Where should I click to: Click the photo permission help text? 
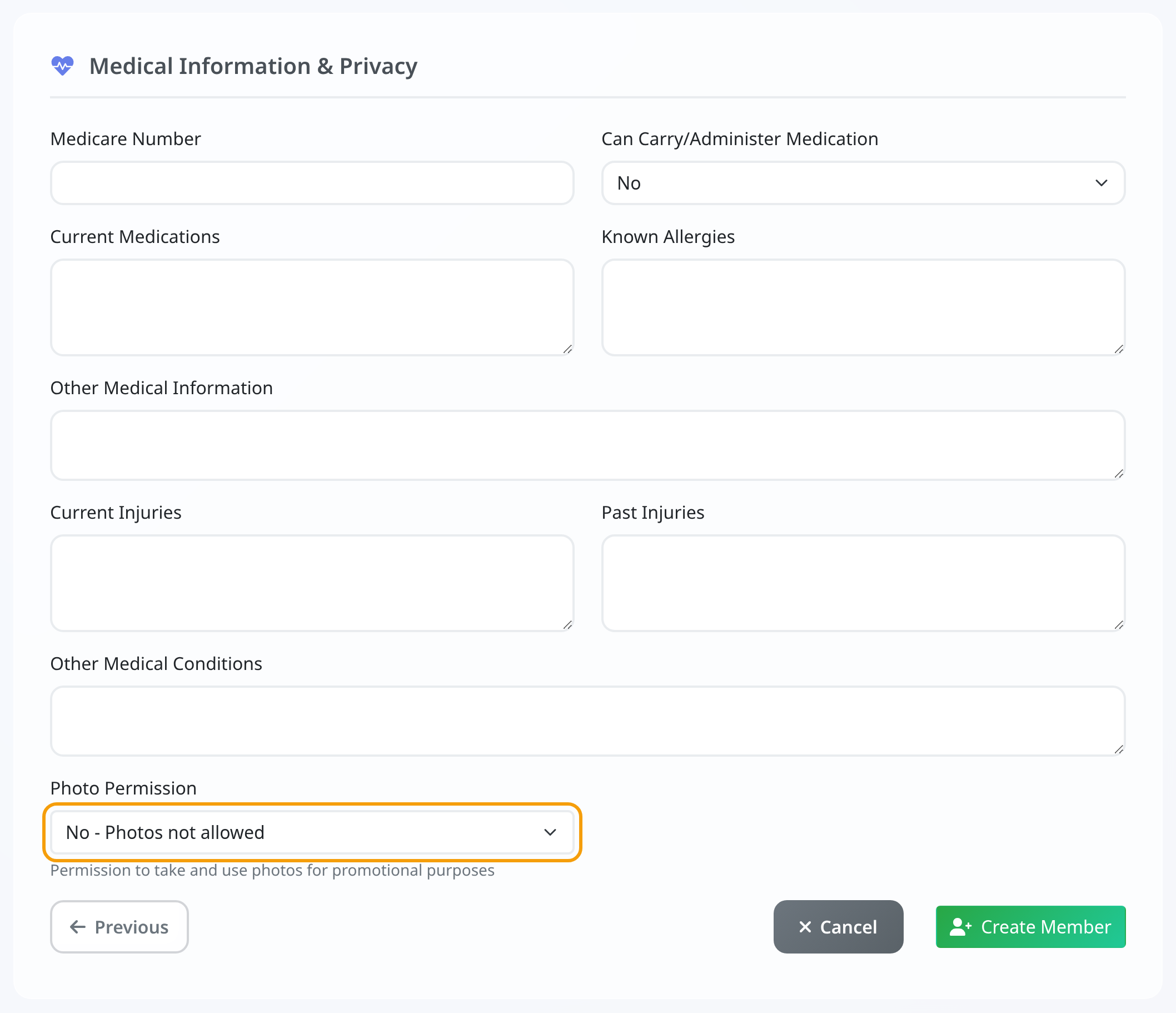click(272, 871)
